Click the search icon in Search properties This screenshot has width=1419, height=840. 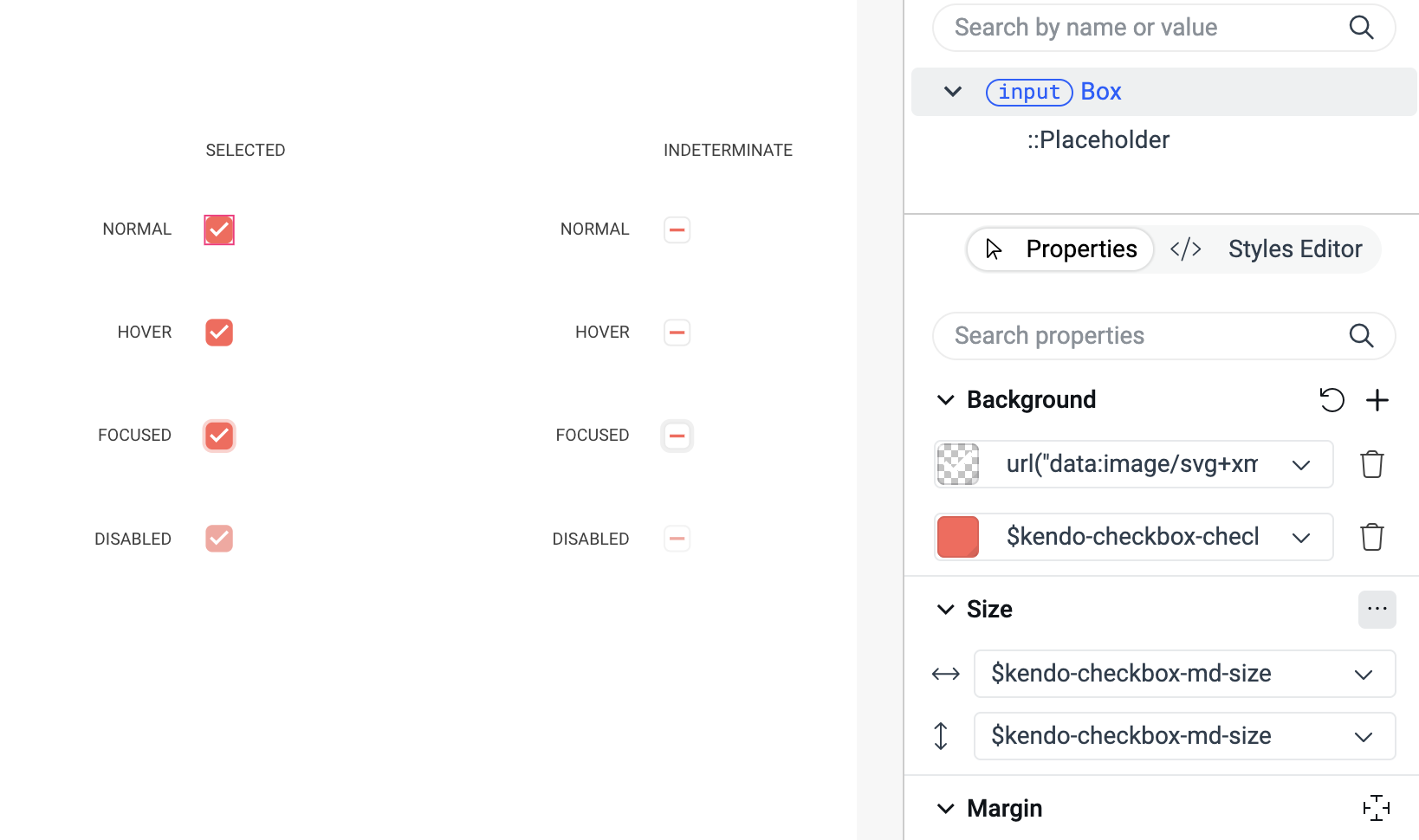click(x=1361, y=336)
